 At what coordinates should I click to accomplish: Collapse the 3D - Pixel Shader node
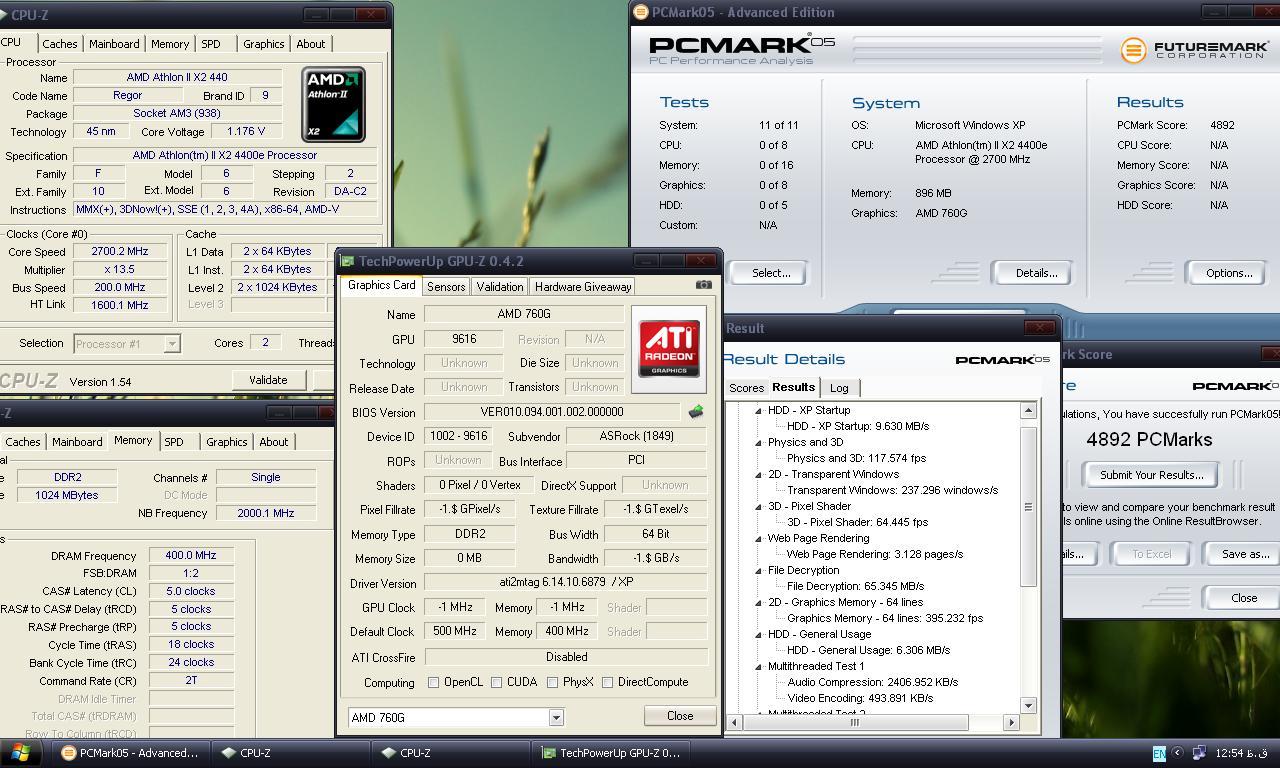pos(758,507)
